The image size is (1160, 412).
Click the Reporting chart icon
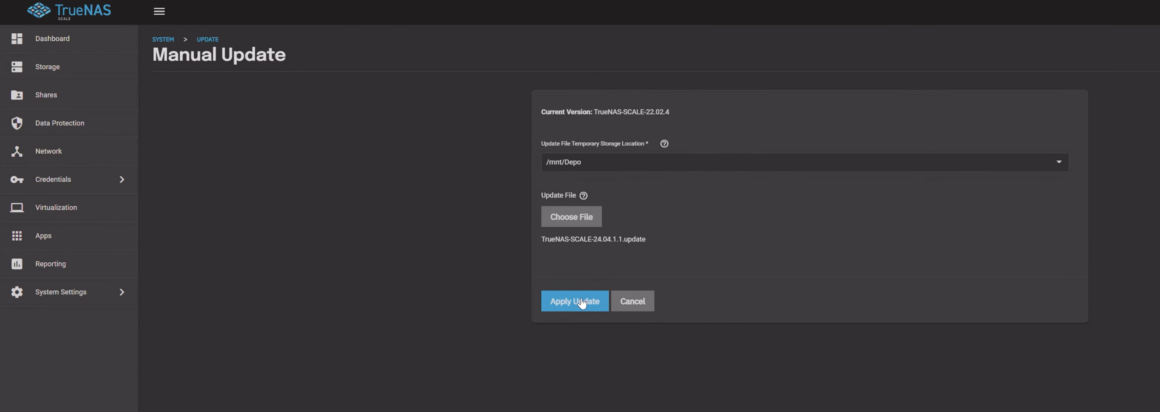[17, 264]
